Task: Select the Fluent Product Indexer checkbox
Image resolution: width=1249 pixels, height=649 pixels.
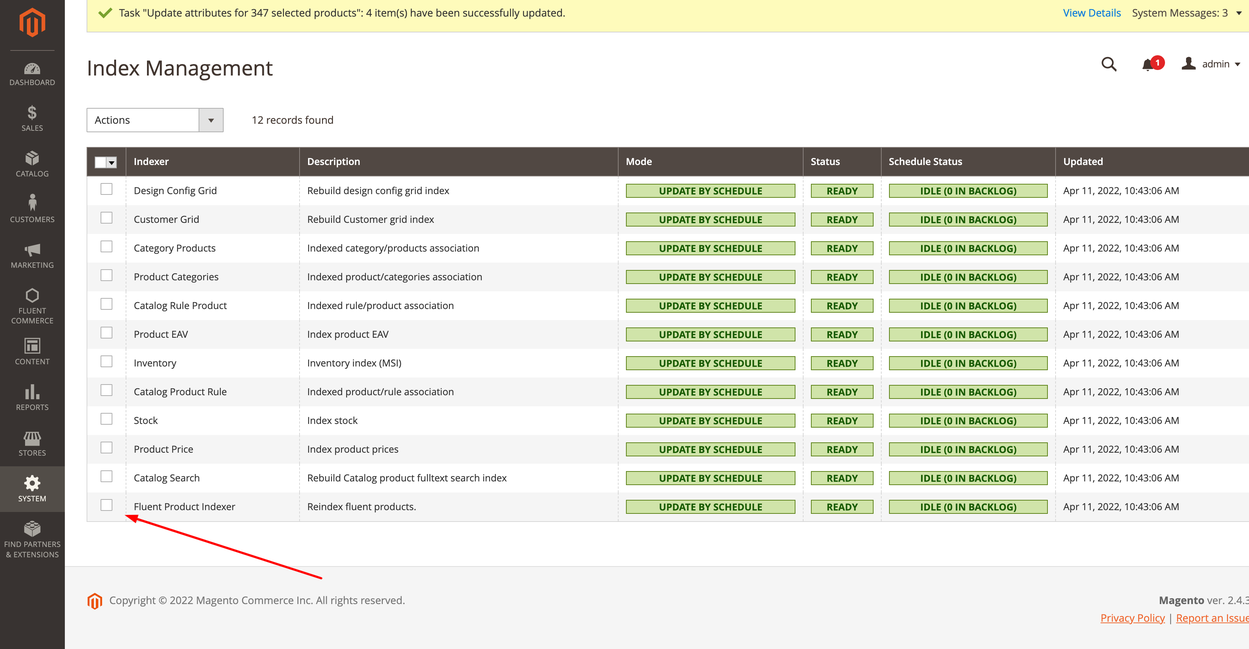Action: [x=106, y=506]
